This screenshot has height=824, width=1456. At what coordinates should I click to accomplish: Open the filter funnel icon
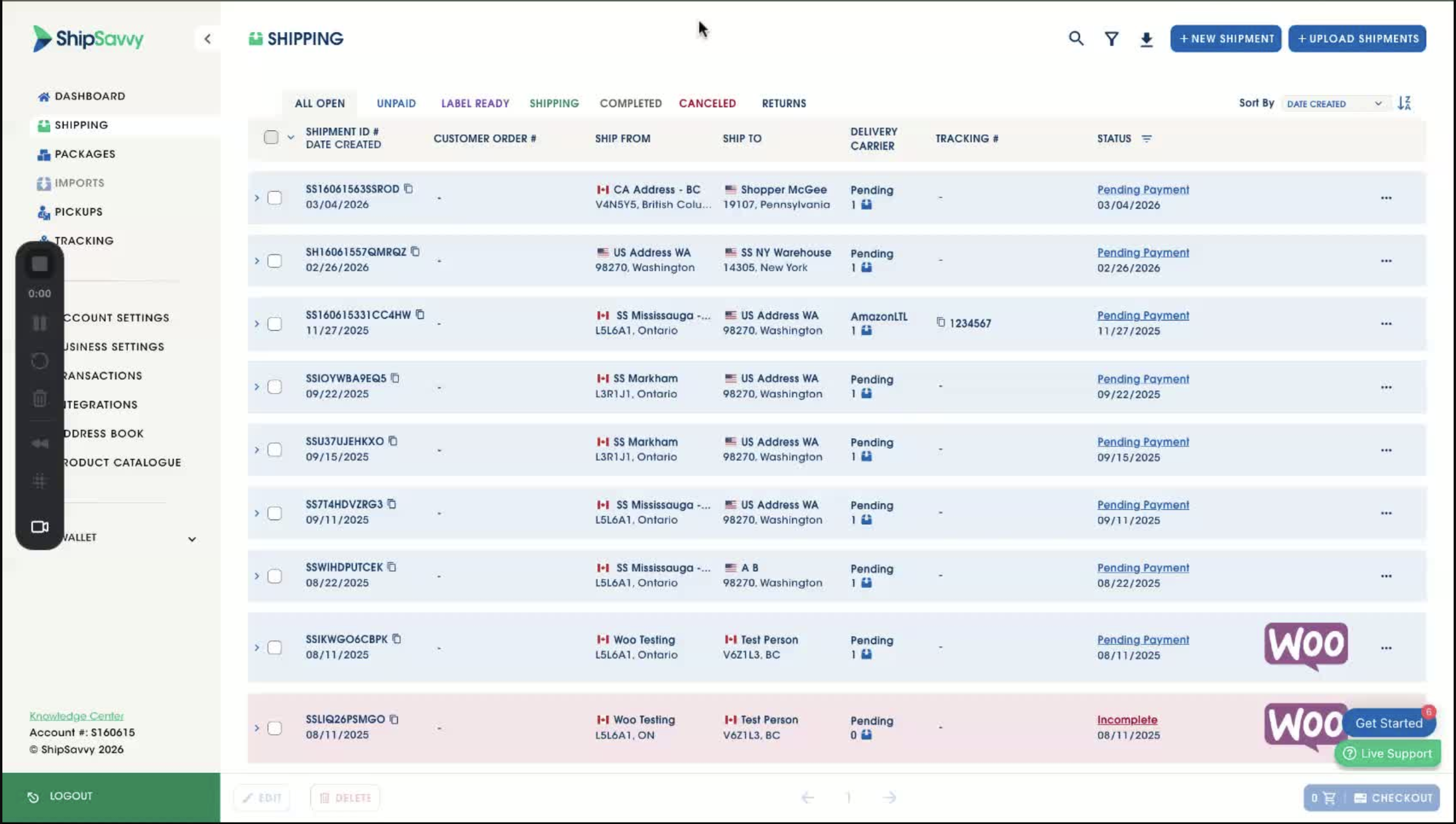point(1111,39)
